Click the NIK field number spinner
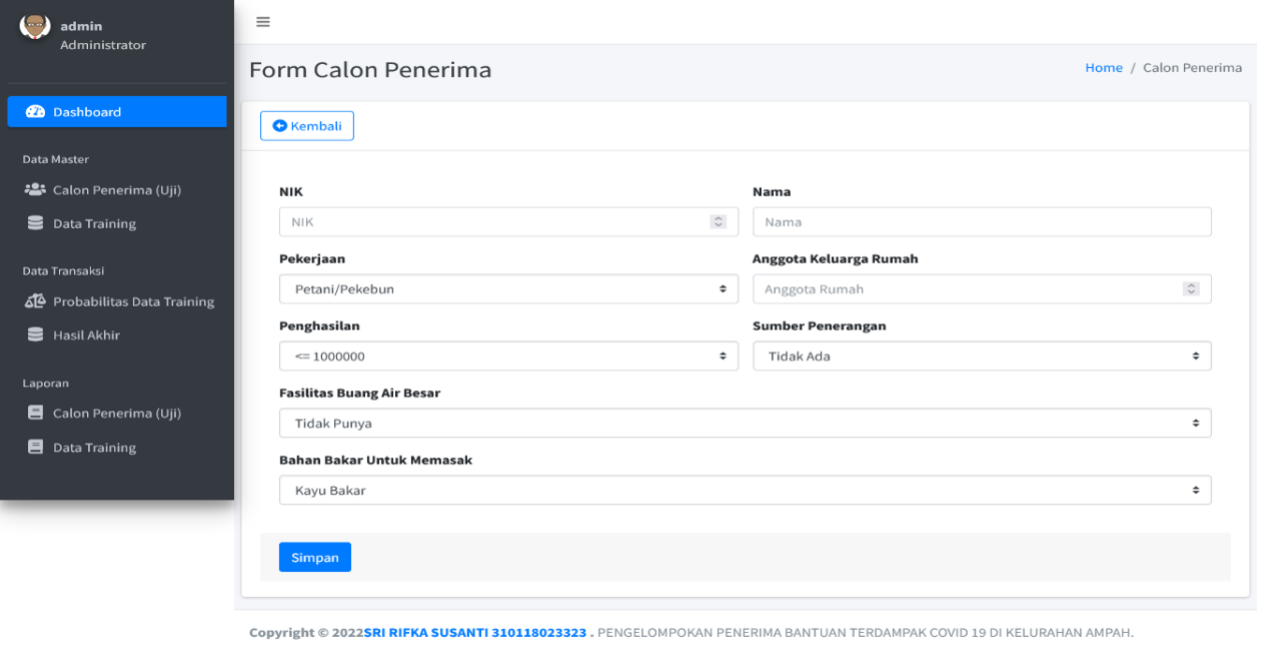The image size is (1261, 656). pos(718,222)
